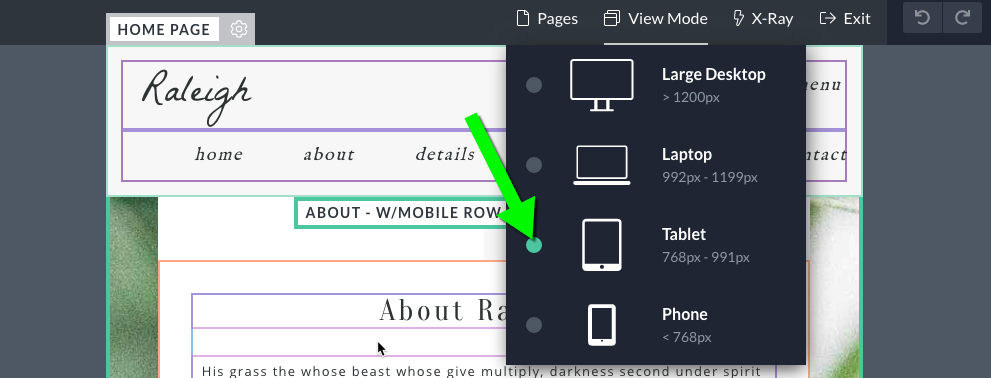Select Large Desktop radio button

pyautogui.click(x=534, y=85)
